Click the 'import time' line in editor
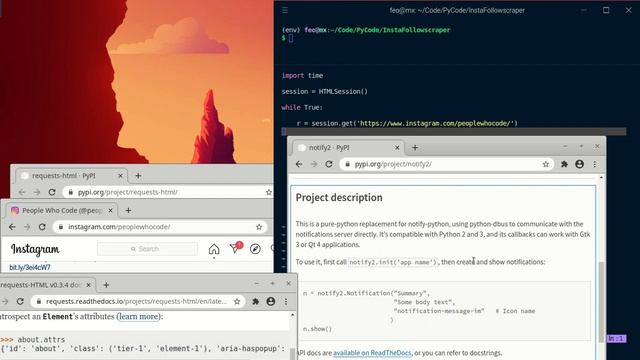Screen dimensions: 640x360 (302, 76)
